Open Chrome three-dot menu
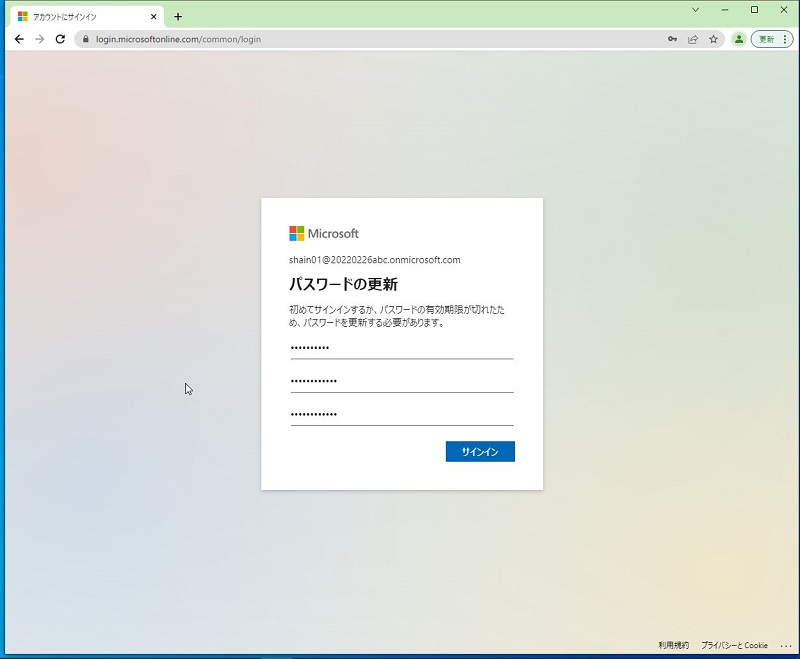This screenshot has width=800, height=659. coord(785,39)
